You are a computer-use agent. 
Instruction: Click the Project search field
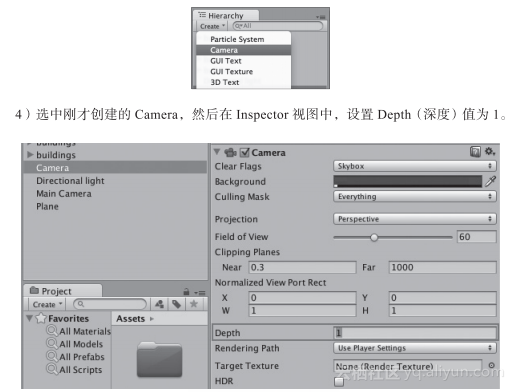[x=110, y=304]
